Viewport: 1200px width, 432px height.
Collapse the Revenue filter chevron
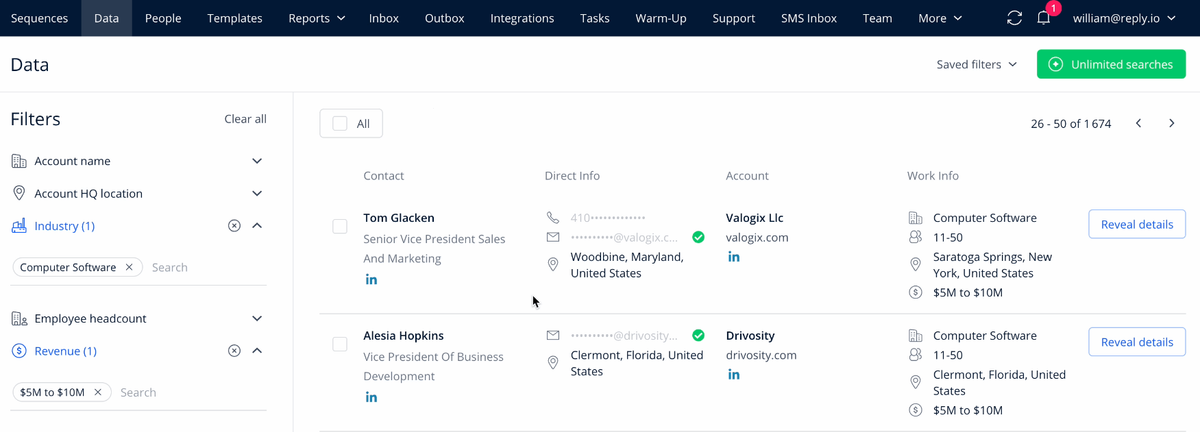coord(257,351)
